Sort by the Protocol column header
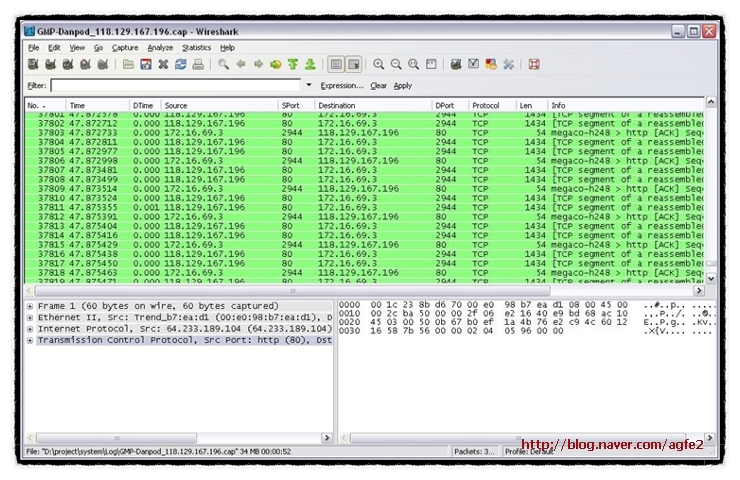This screenshot has width=740, height=480. 492,106
